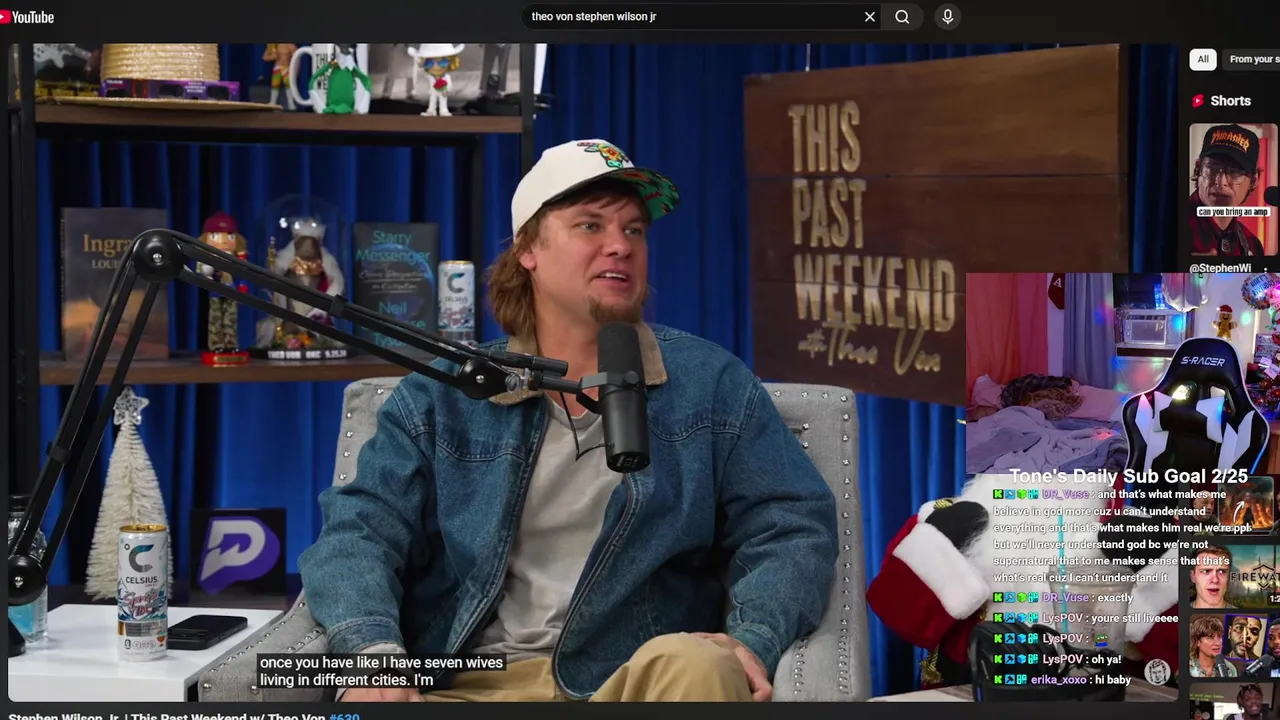
Task: Run search with the magnifier button
Action: pyautogui.click(x=902, y=17)
